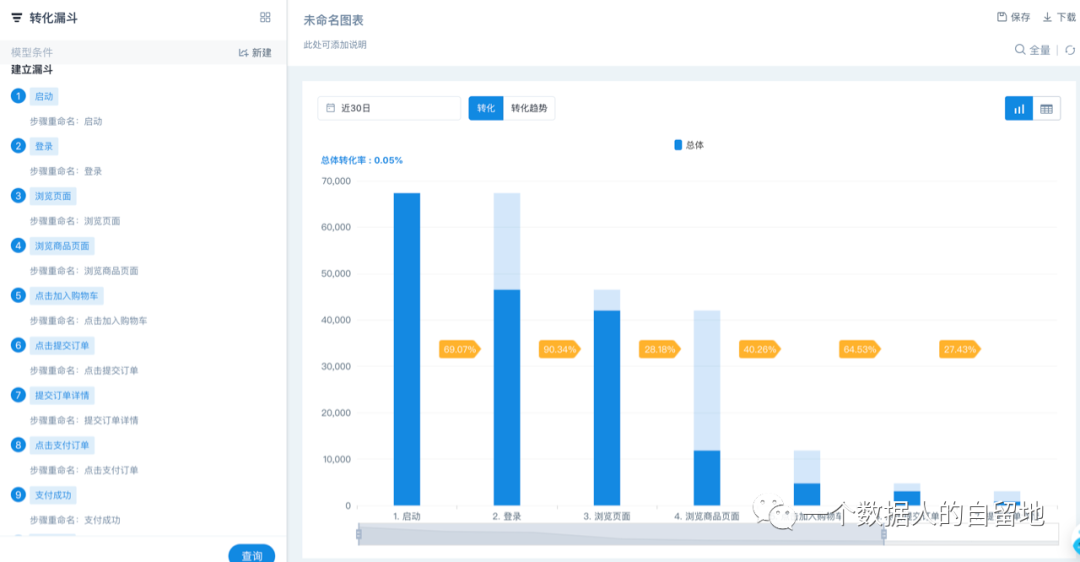The width and height of the screenshot is (1080, 562).
Task: Open the grid menu icon in left panel
Action: point(265,17)
